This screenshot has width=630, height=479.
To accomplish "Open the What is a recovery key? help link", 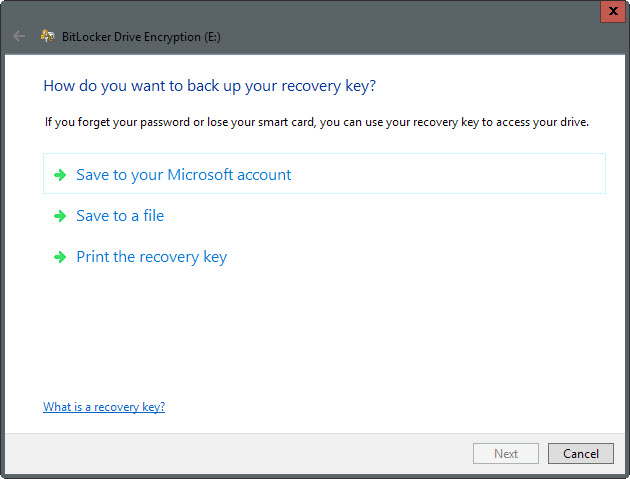I will (104, 407).
